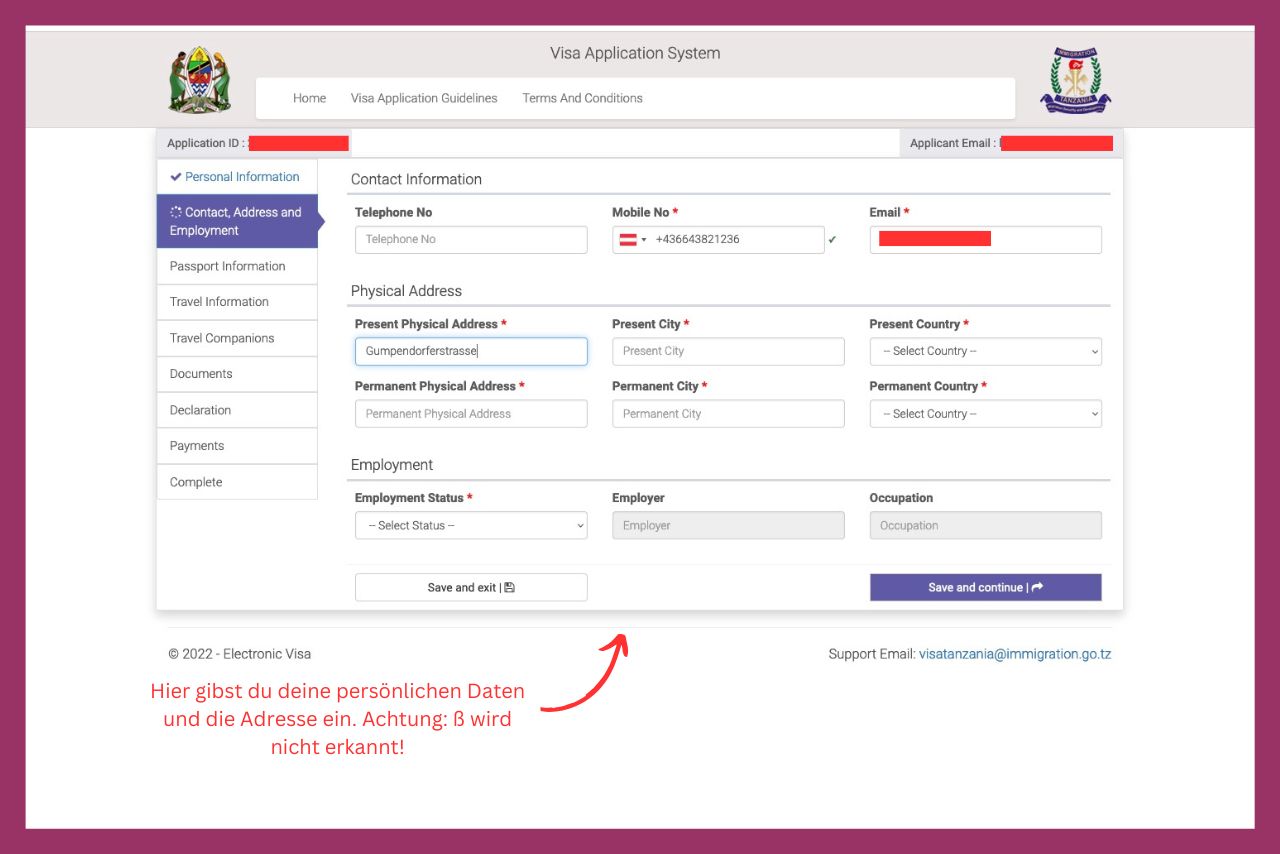
Task: Click the Save and continue button
Action: tap(986, 588)
